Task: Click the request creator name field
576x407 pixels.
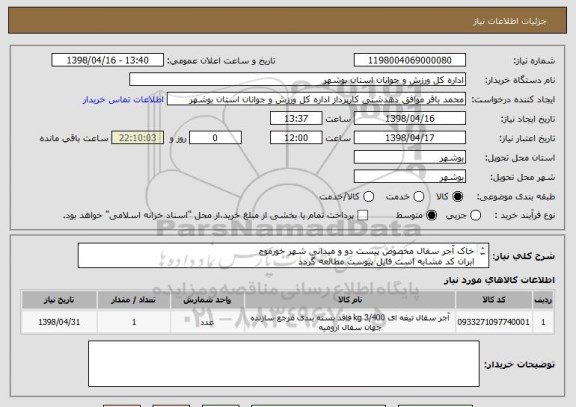Action: [316, 99]
